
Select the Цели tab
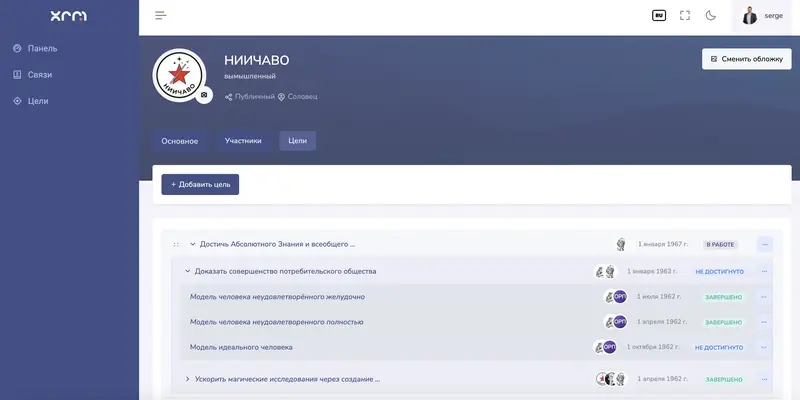click(297, 141)
